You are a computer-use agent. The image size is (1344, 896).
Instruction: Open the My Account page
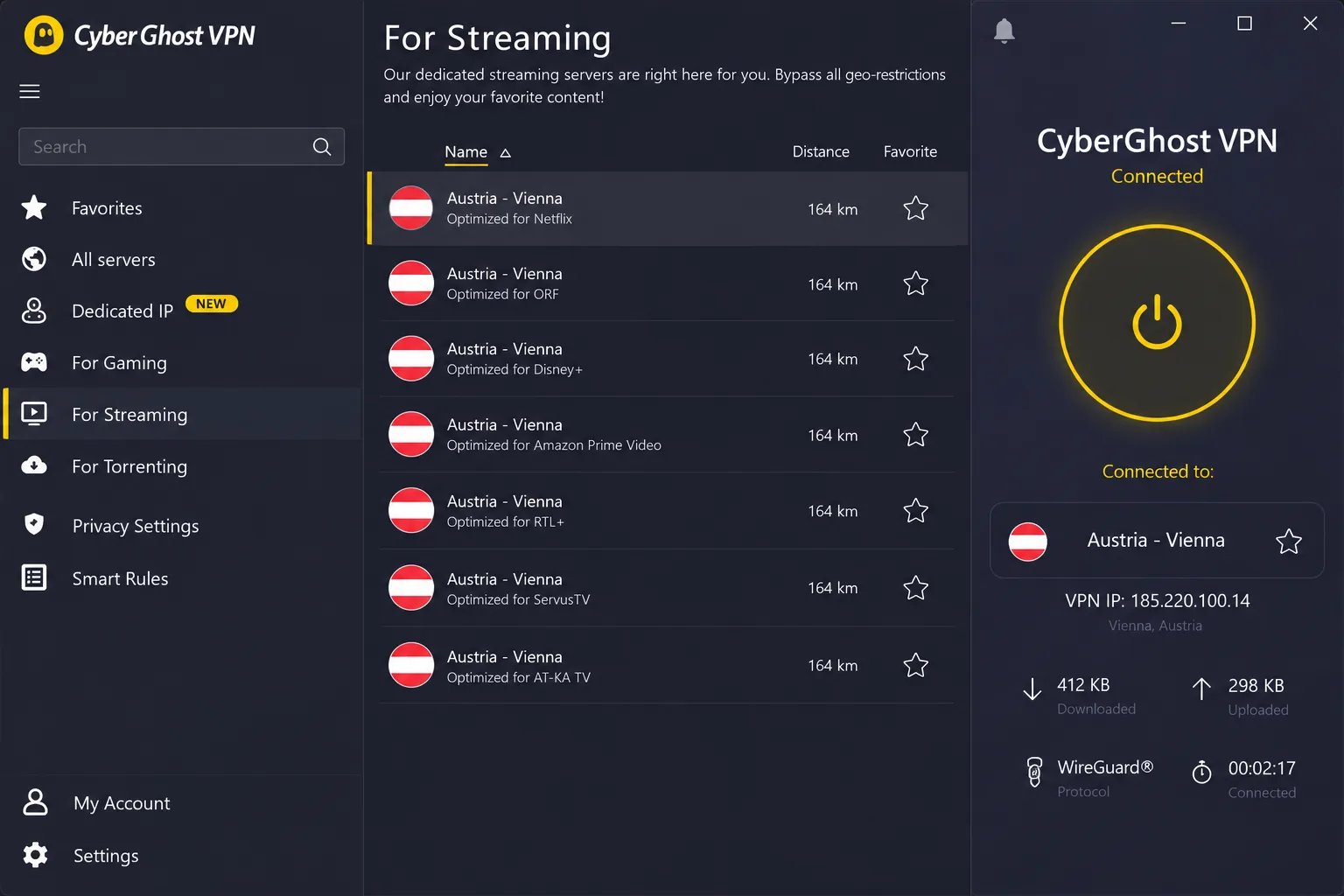click(182, 802)
